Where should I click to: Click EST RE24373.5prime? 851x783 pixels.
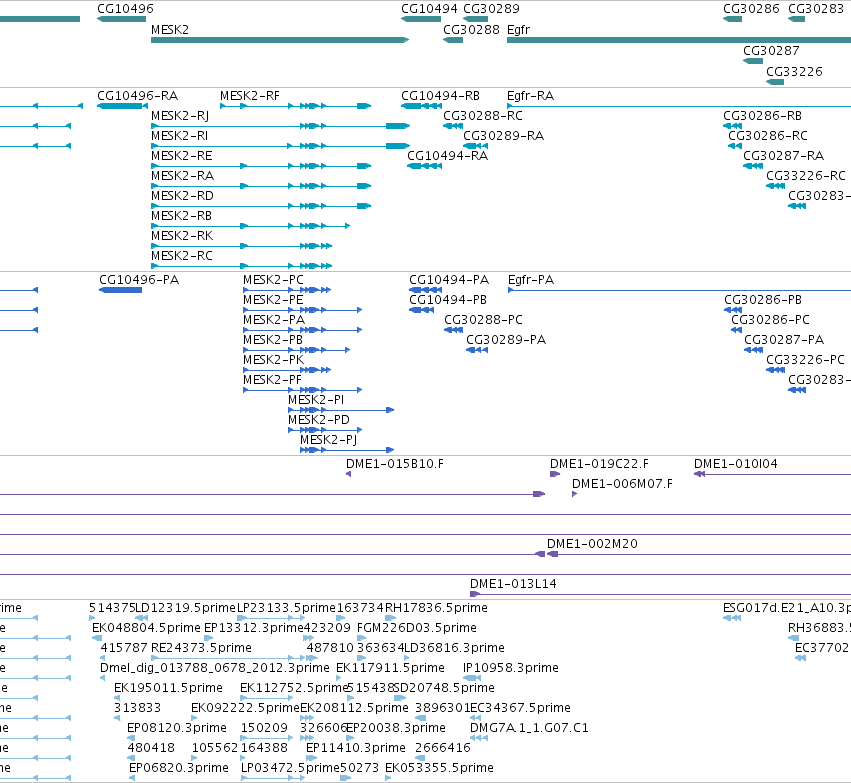[201, 648]
